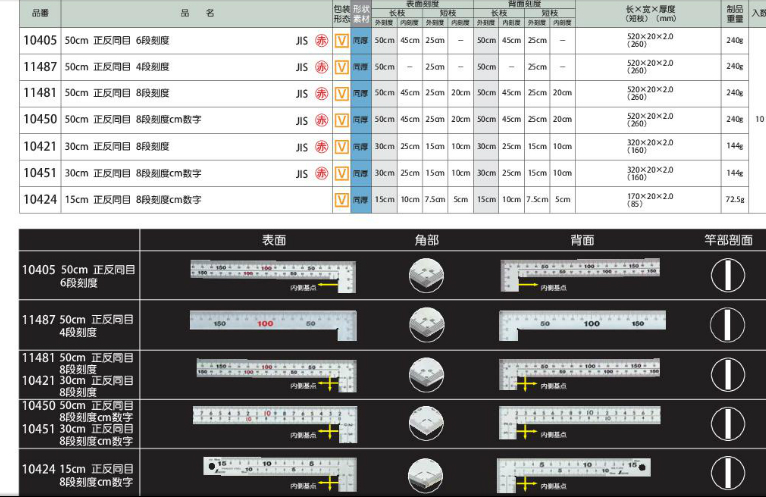
Task: Click product number 10421 in the top table
Action: click(x=40, y=146)
